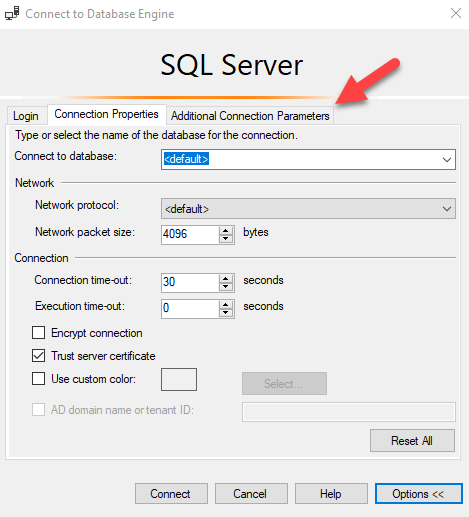Click the Connection time-out value field
Image resolution: width=469 pixels, height=517 pixels.
coord(190,283)
